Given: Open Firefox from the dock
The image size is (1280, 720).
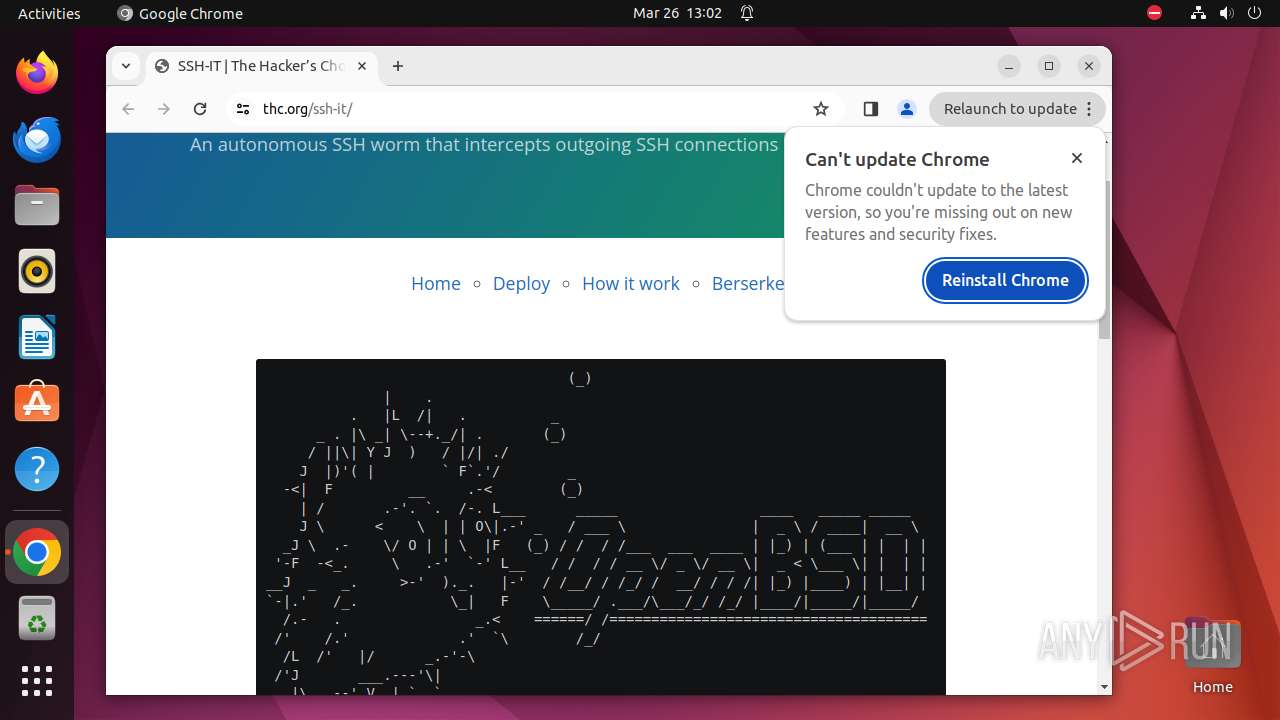Looking at the screenshot, I should 37,73.
